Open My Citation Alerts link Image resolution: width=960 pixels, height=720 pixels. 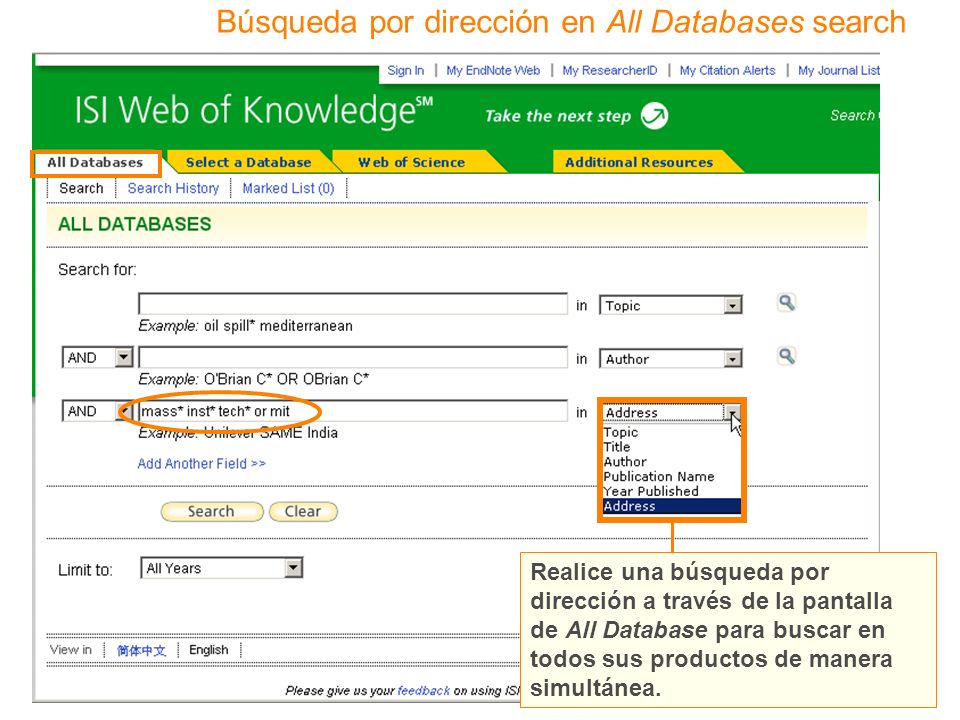[x=727, y=70]
